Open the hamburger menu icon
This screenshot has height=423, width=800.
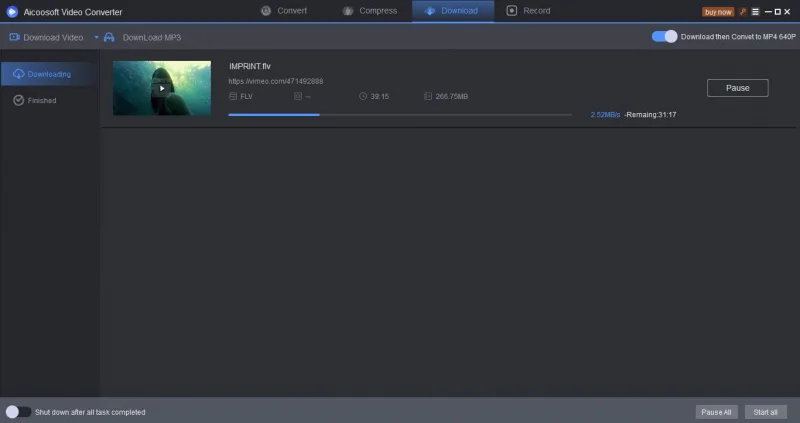coord(755,11)
